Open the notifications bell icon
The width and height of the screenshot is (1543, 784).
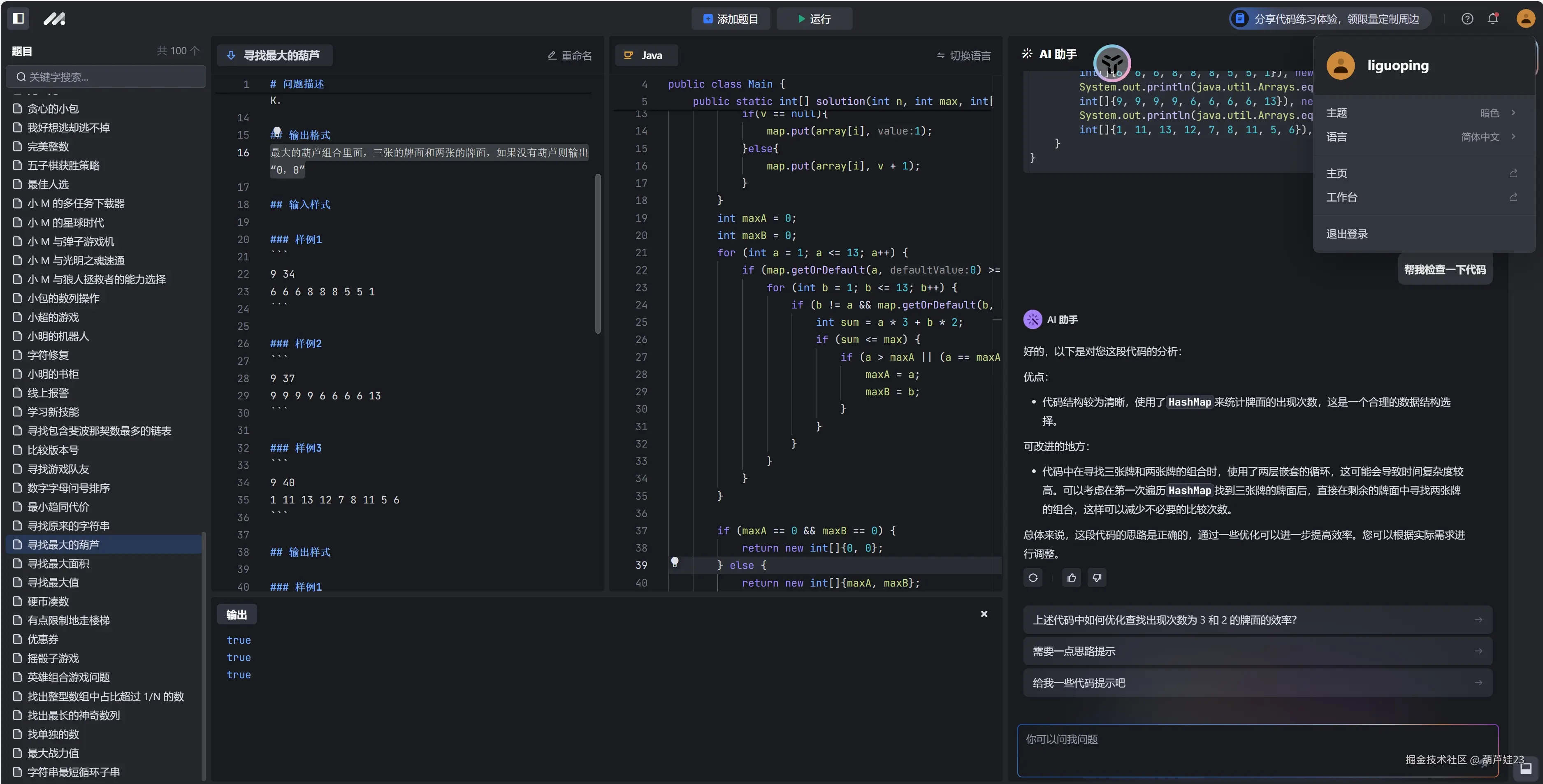pos(1493,19)
